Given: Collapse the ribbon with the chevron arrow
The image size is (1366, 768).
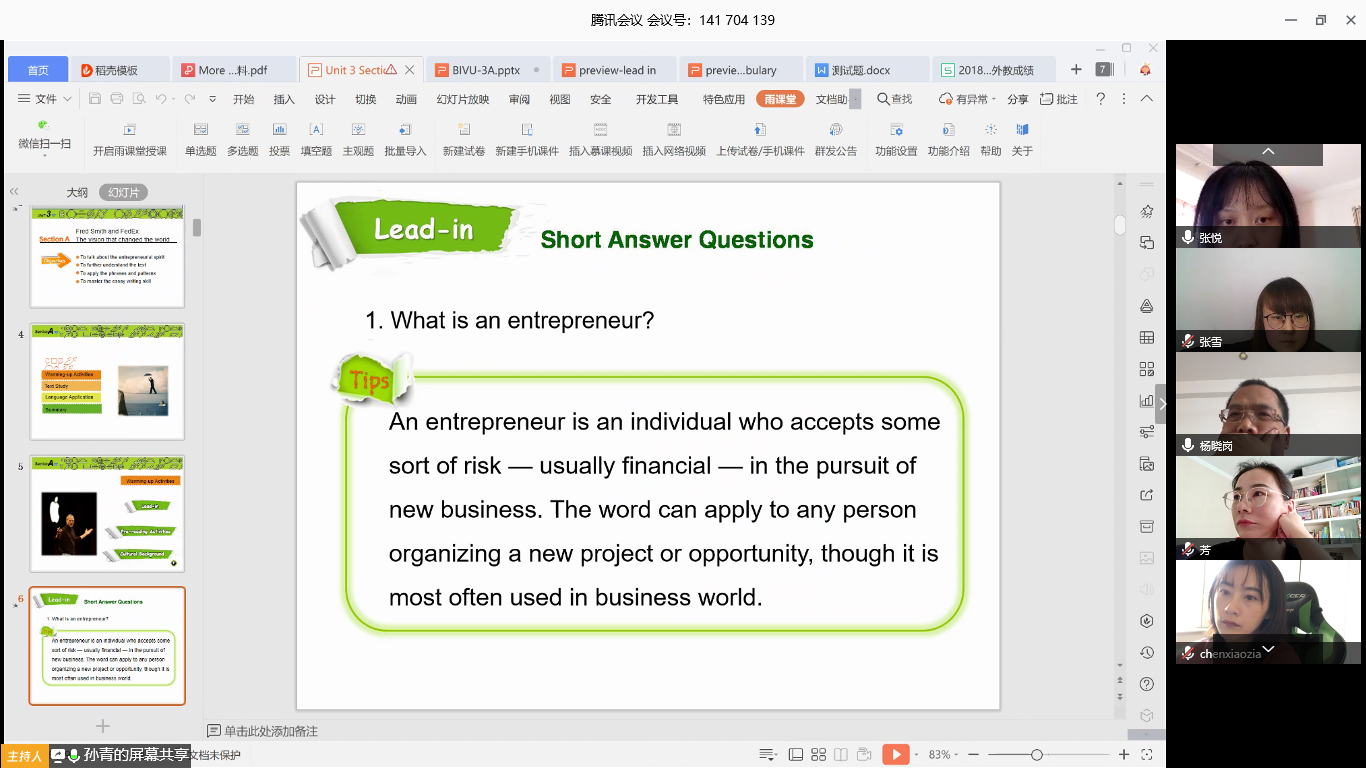Looking at the screenshot, I should [1147, 99].
